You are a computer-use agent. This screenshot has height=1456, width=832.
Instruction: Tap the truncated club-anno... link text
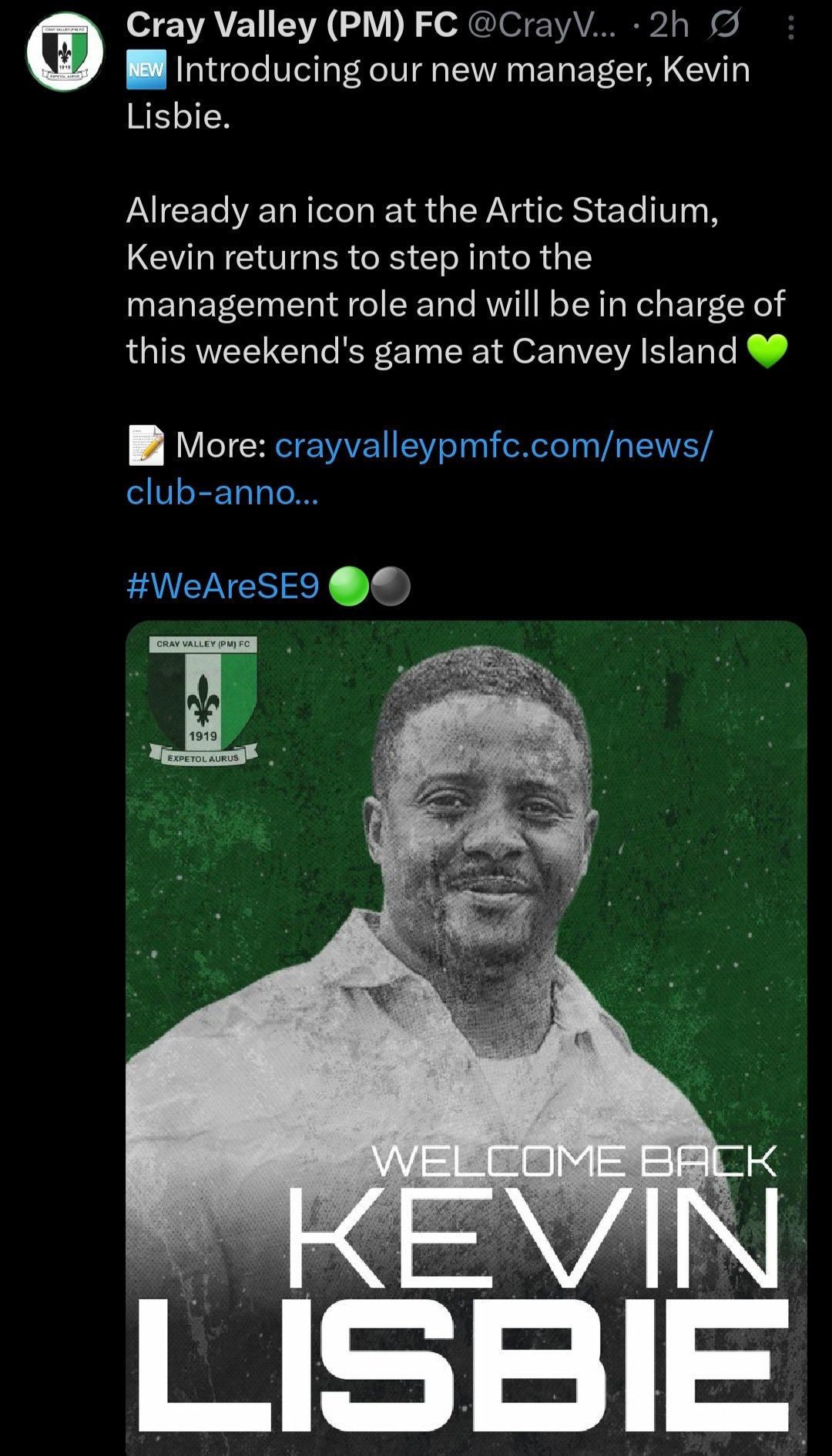click(x=222, y=492)
